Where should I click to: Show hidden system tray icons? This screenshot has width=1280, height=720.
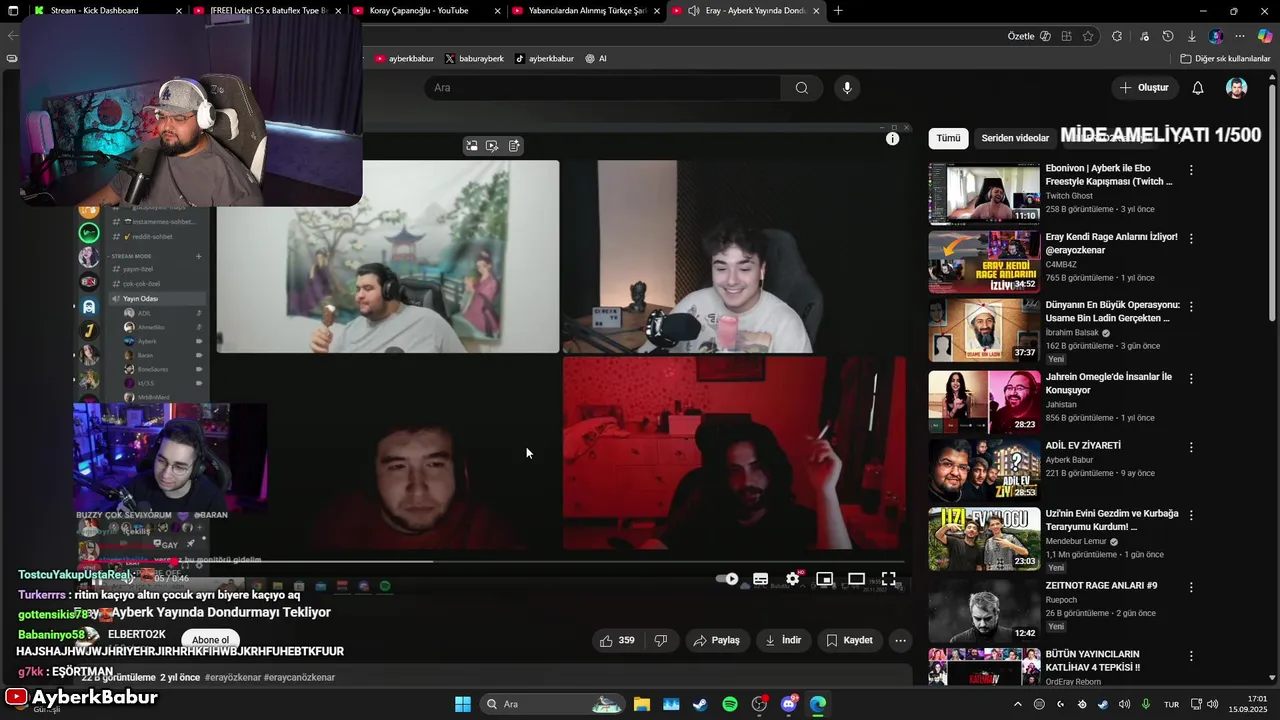click(1018, 704)
